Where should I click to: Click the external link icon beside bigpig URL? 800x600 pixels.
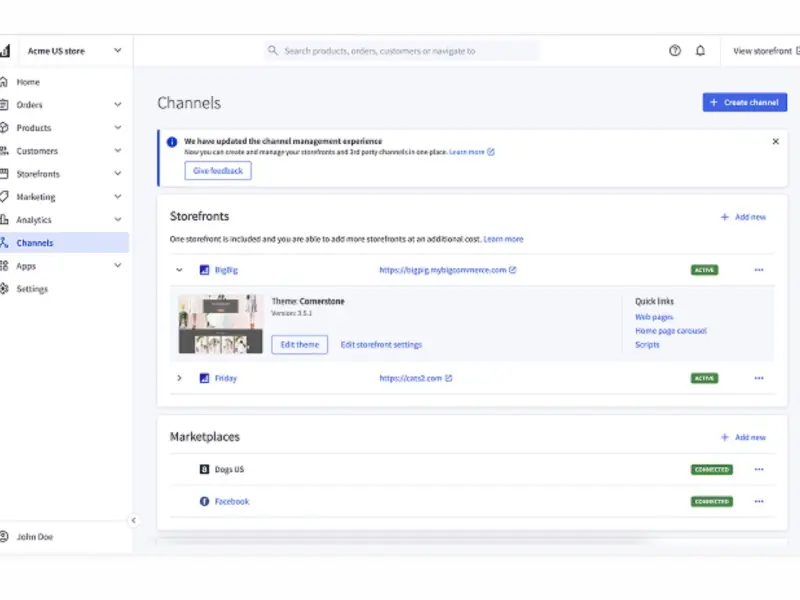click(513, 270)
